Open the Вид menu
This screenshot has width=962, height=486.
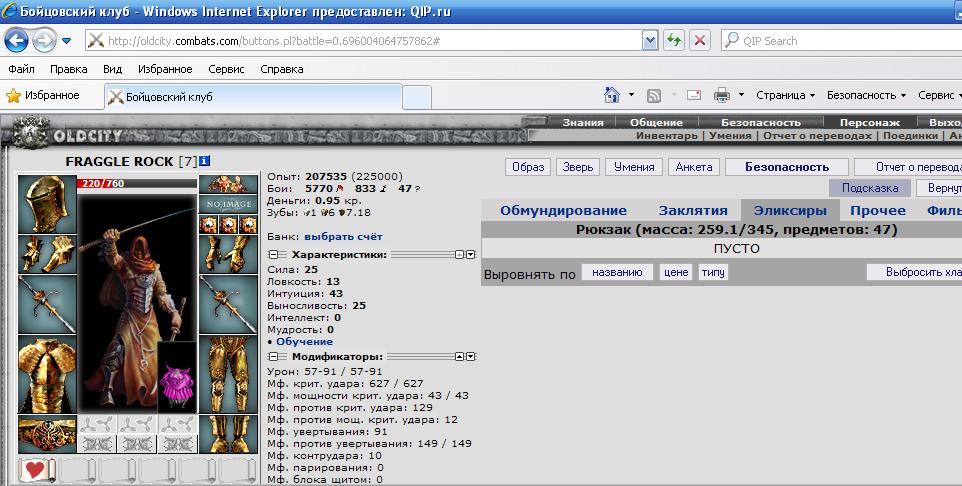pyautogui.click(x=112, y=69)
